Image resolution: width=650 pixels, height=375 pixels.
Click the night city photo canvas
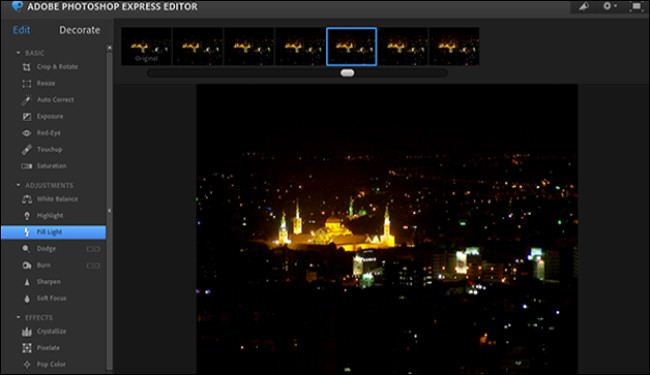pyautogui.click(x=387, y=229)
